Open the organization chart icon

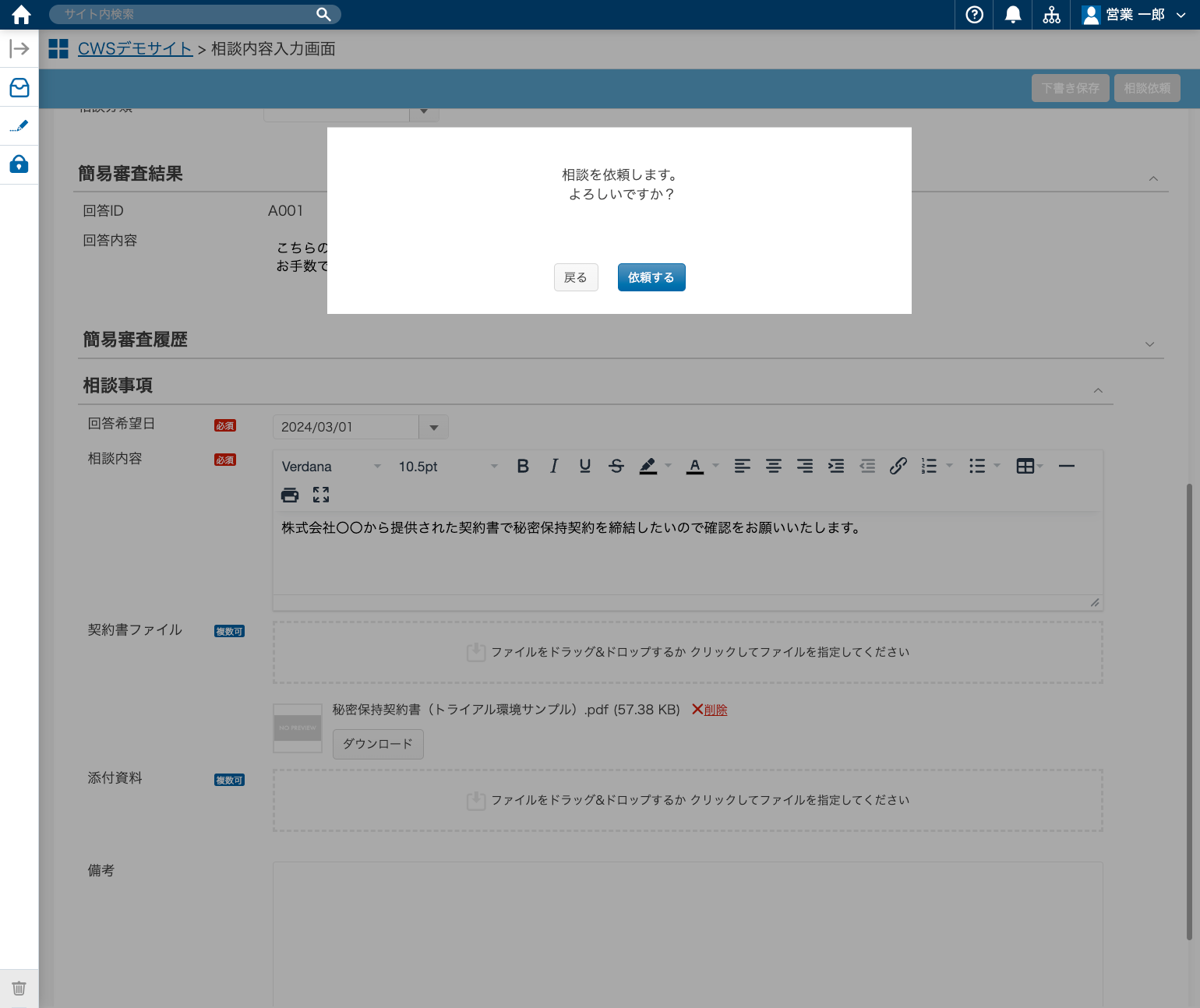pyautogui.click(x=1051, y=15)
